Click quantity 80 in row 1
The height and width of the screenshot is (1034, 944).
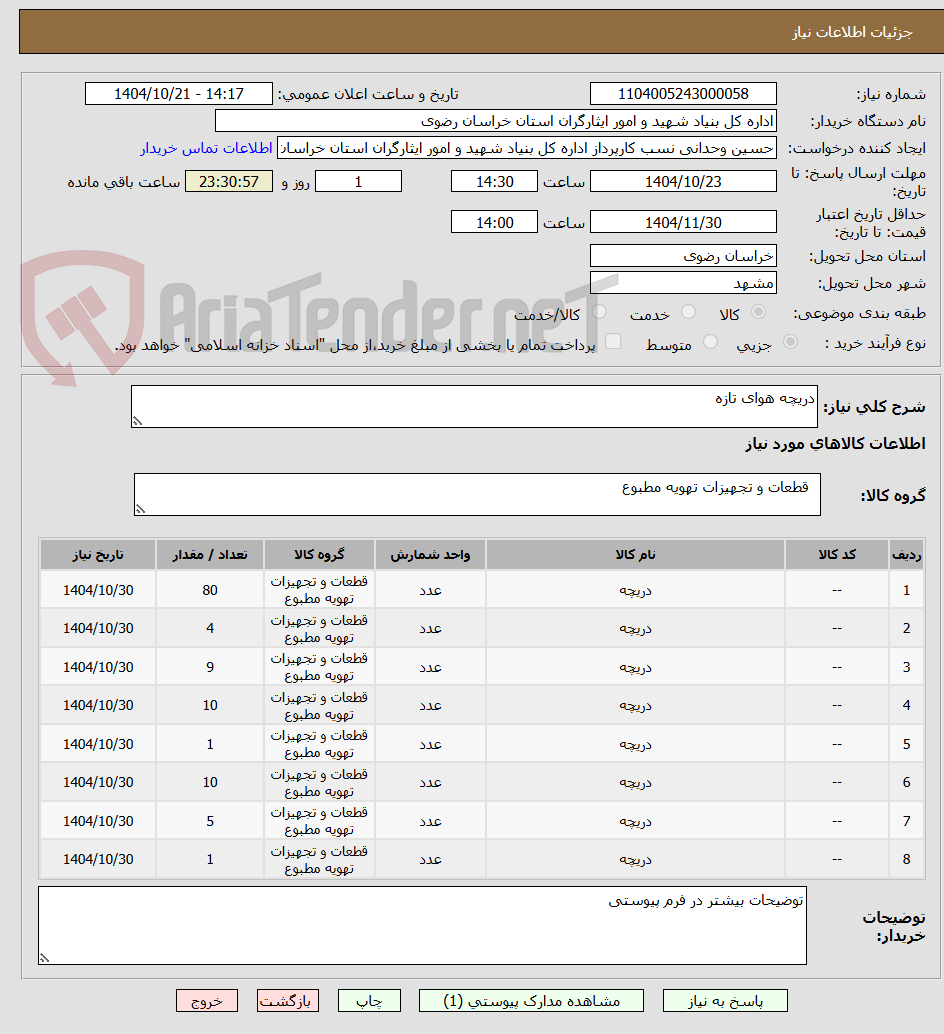click(210, 590)
